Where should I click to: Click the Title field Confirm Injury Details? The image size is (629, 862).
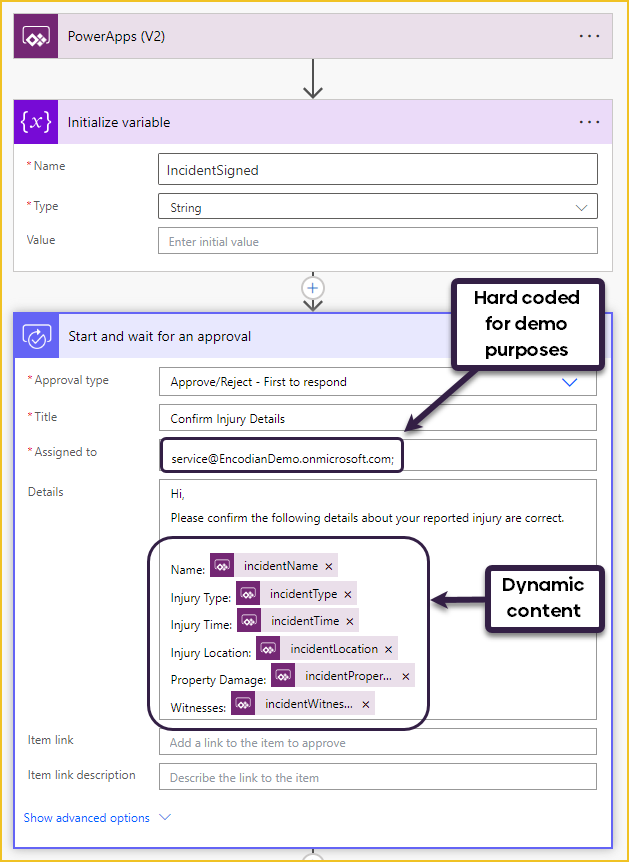tap(378, 418)
